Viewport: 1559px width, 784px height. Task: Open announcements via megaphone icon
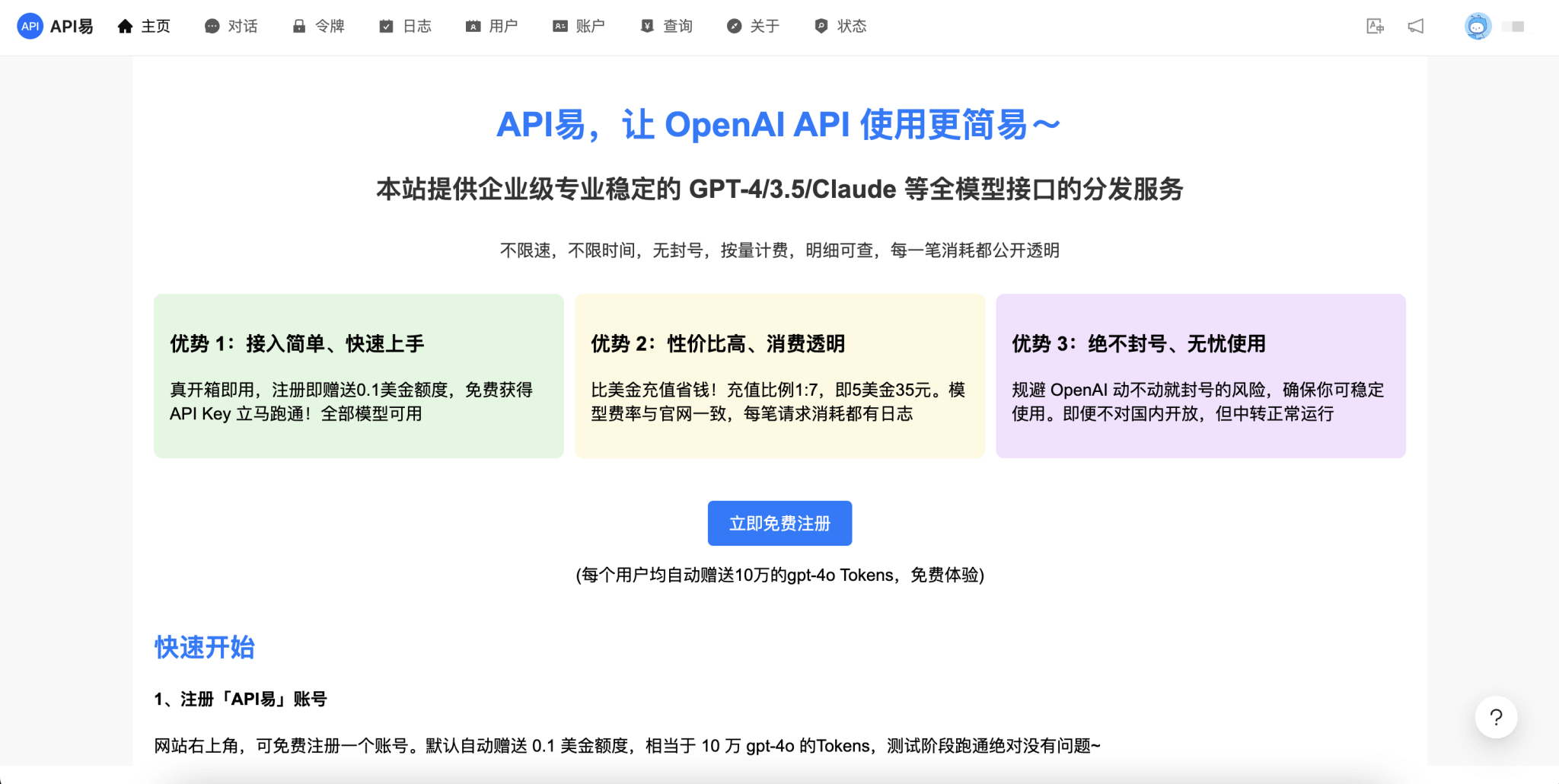[1416, 25]
